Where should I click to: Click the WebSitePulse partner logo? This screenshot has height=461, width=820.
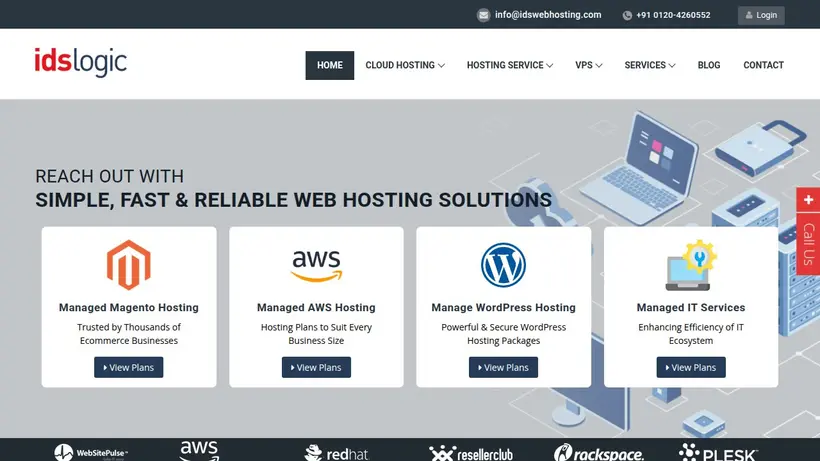(x=92, y=453)
